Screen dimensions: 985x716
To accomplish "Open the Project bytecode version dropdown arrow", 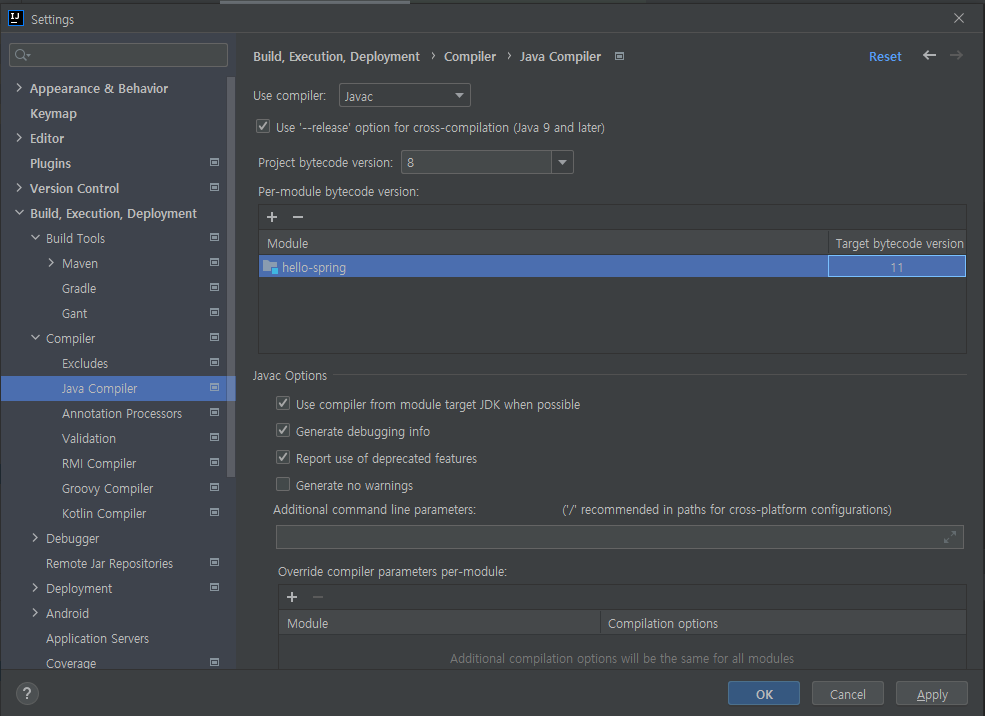I will (x=562, y=162).
